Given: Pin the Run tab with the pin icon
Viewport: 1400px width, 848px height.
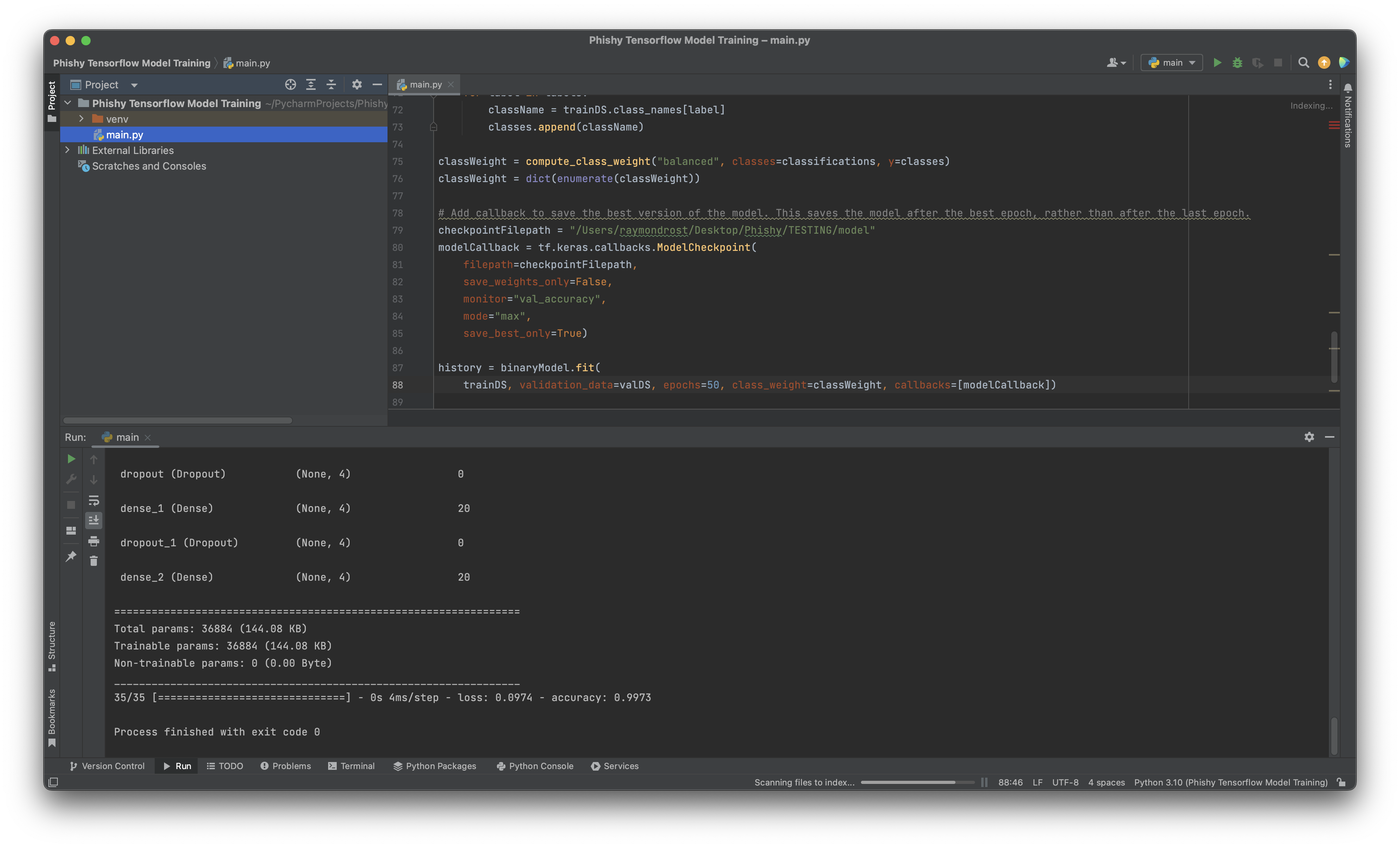Looking at the screenshot, I should (70, 557).
